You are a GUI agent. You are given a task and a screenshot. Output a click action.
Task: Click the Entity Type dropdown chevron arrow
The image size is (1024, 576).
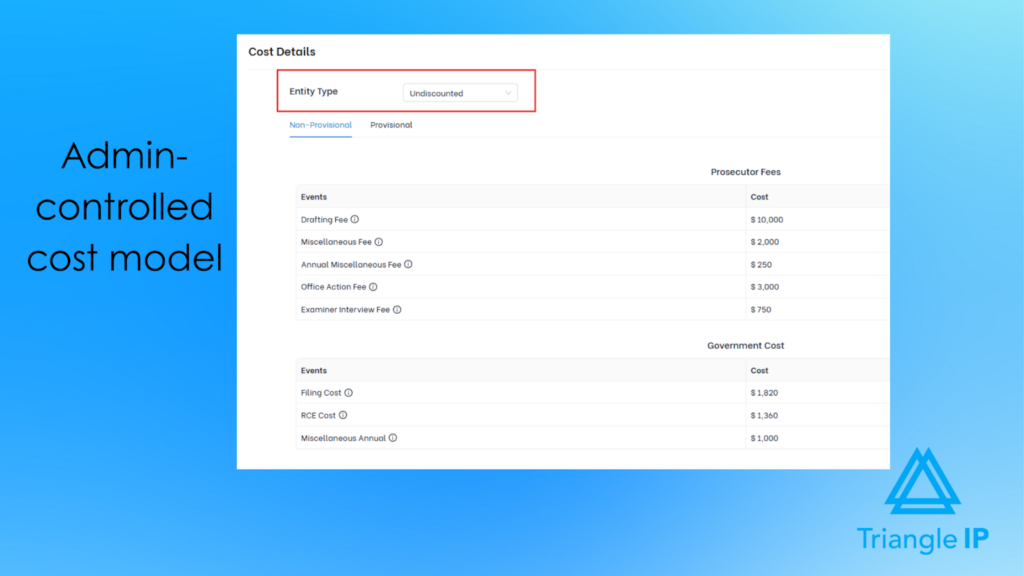coord(510,92)
